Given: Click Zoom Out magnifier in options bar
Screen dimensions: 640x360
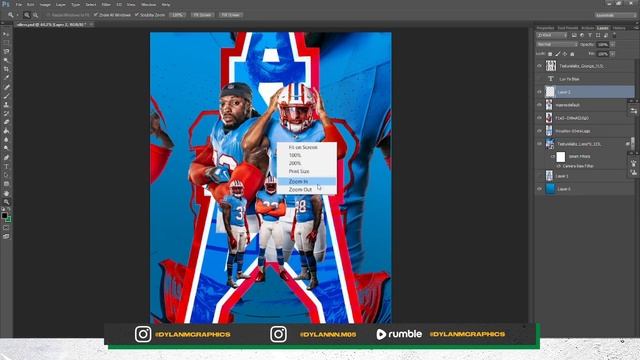Looking at the screenshot, I should (x=36, y=15).
